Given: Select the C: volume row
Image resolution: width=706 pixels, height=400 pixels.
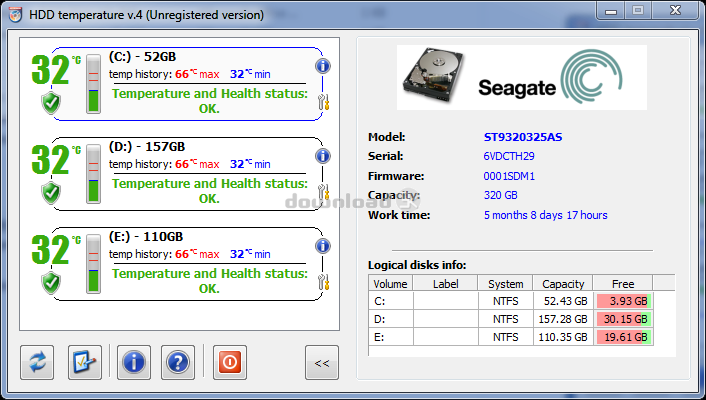Looking at the screenshot, I should (511, 301).
